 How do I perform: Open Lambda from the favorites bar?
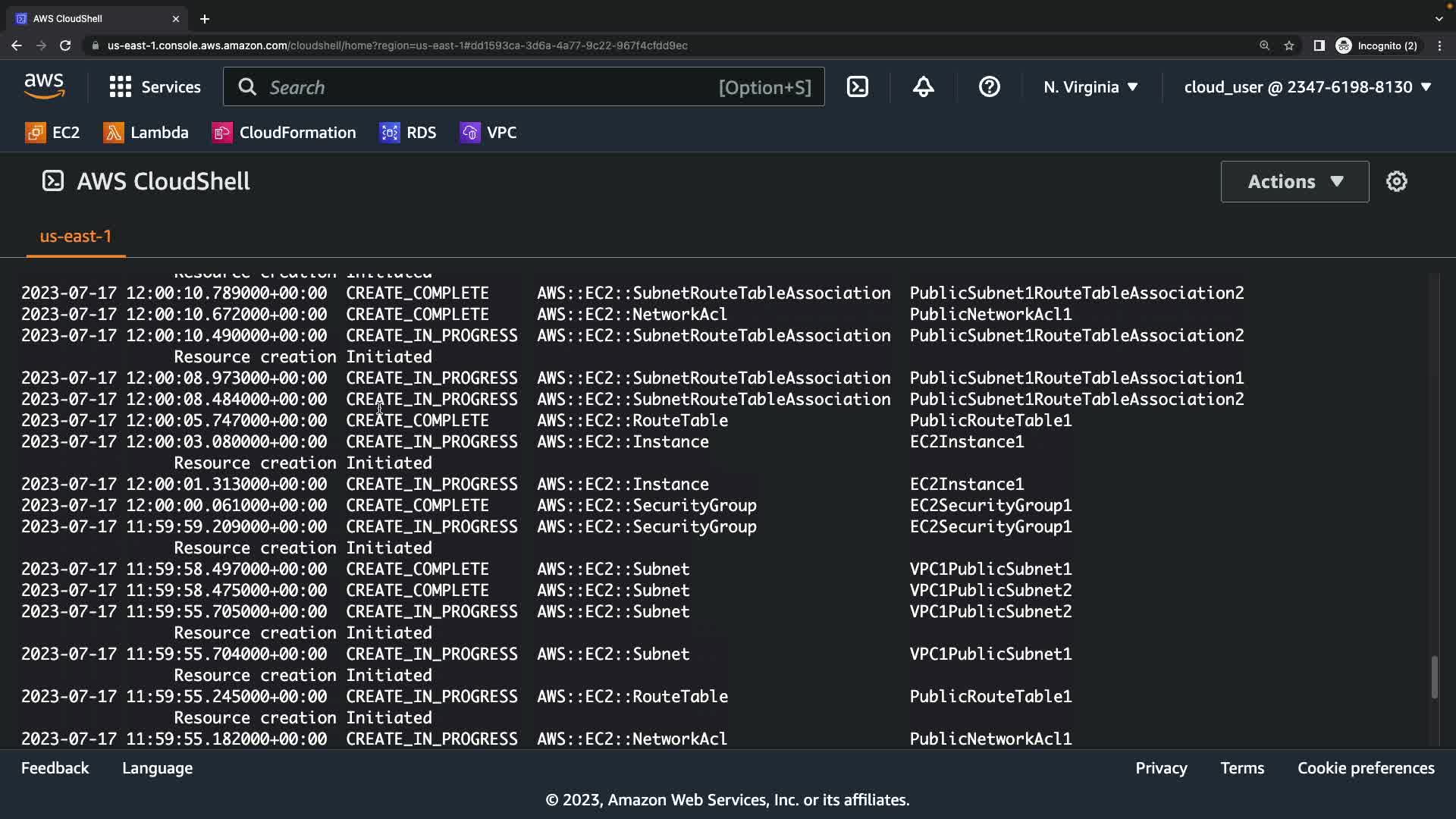[x=146, y=133]
